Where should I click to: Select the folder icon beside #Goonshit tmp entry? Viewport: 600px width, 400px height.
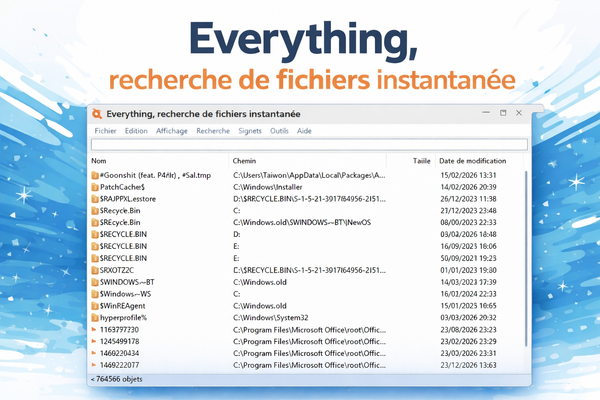95,175
